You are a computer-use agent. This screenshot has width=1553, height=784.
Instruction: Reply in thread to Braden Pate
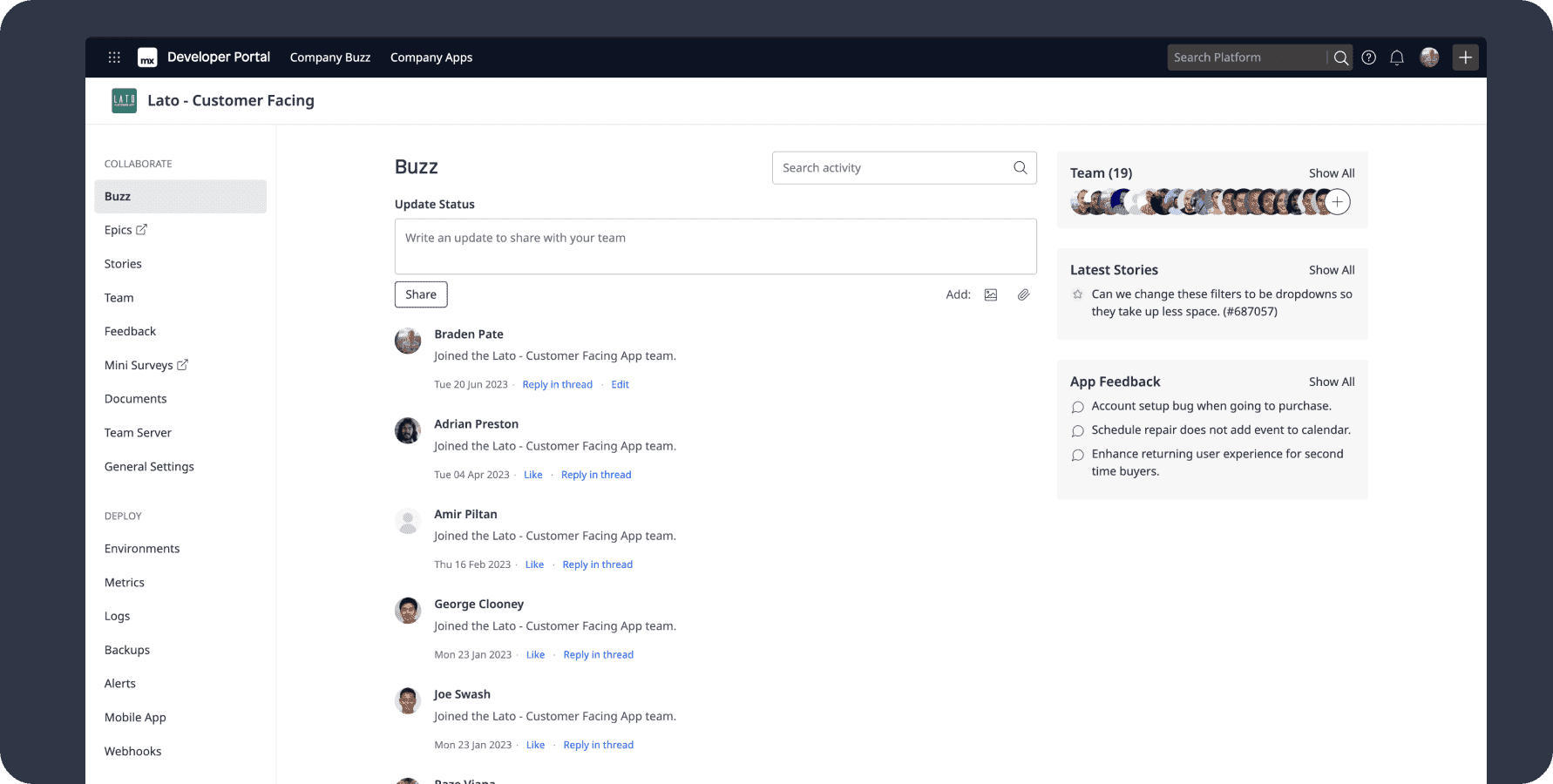click(557, 384)
